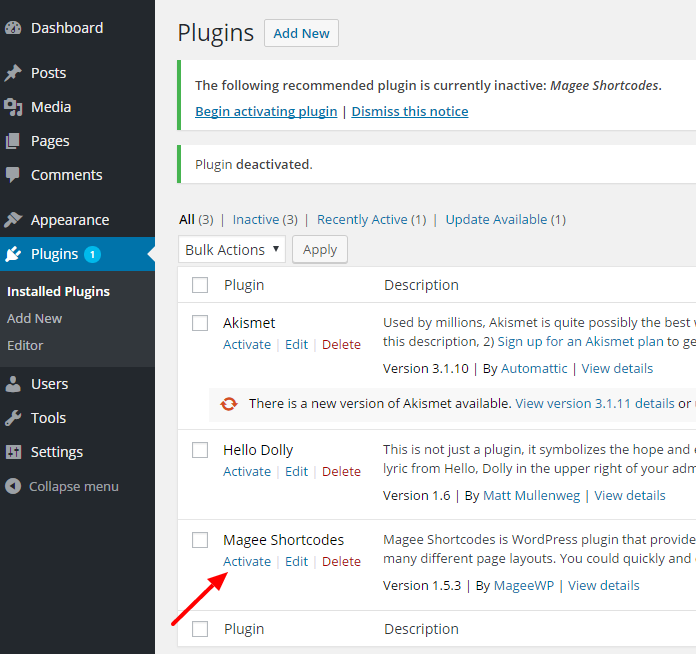Click the Dashboard gauge icon
696x654 pixels.
click(13, 28)
